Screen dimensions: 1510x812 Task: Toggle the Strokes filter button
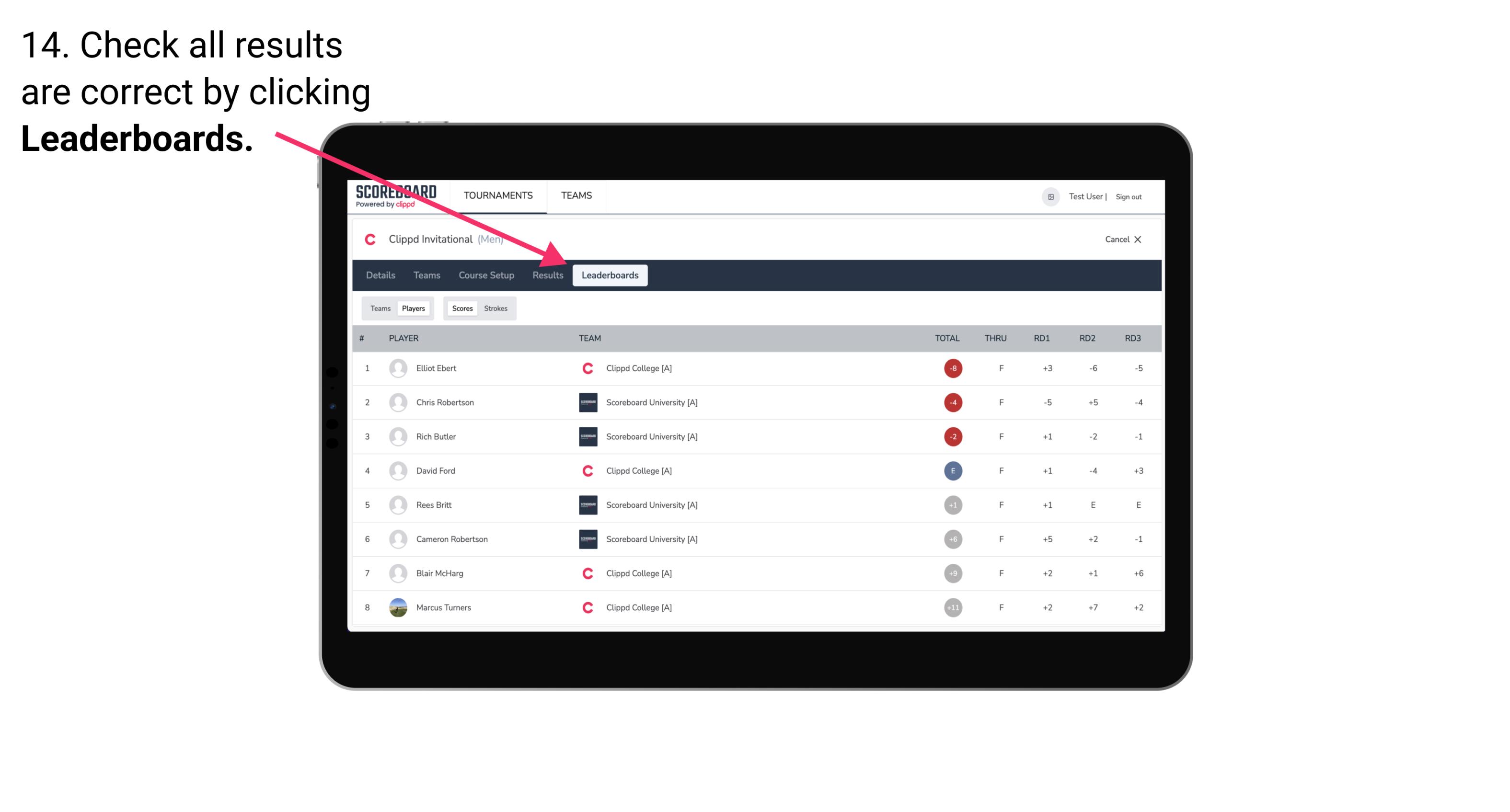(x=497, y=308)
